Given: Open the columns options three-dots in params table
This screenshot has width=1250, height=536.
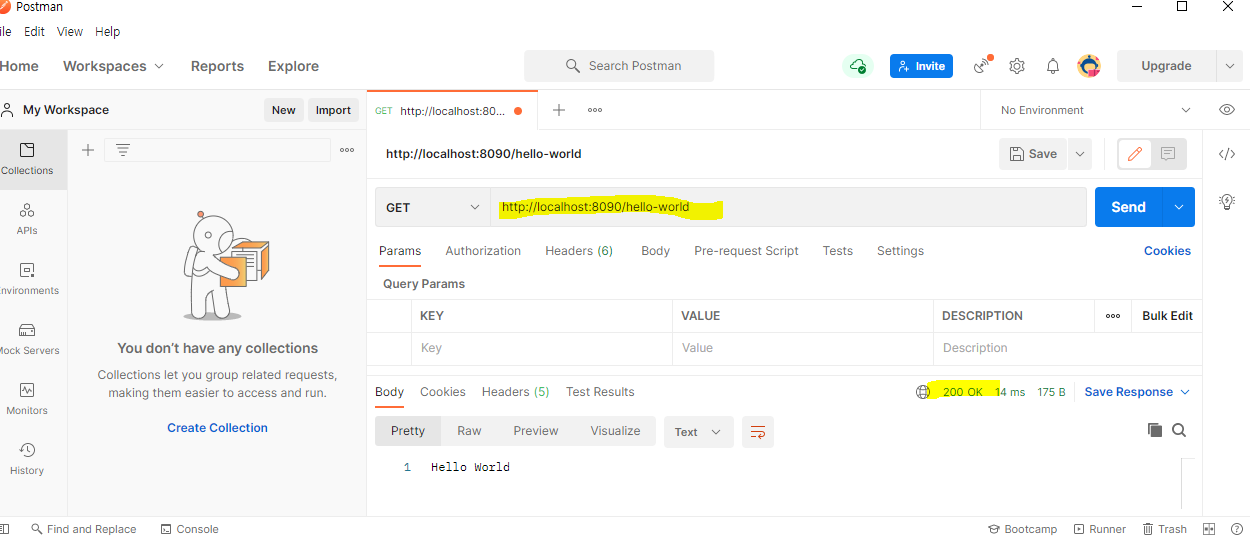Looking at the screenshot, I should click(x=1113, y=316).
